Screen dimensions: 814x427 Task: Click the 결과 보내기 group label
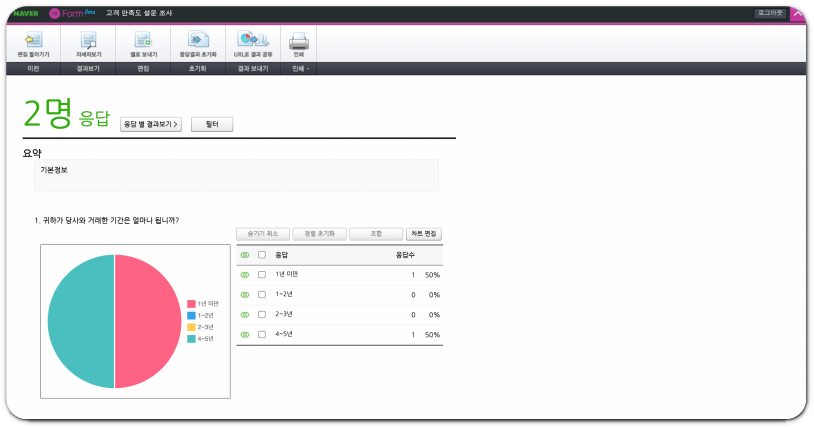tap(253, 68)
